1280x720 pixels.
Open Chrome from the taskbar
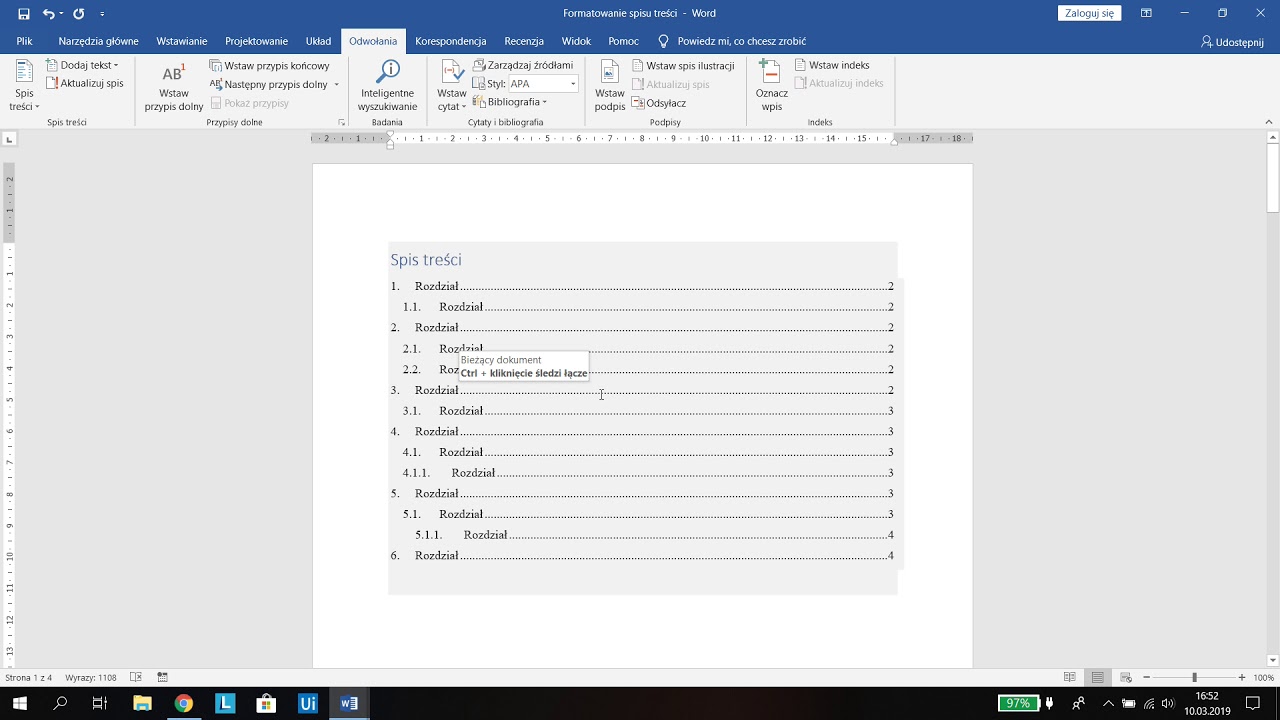[183, 703]
